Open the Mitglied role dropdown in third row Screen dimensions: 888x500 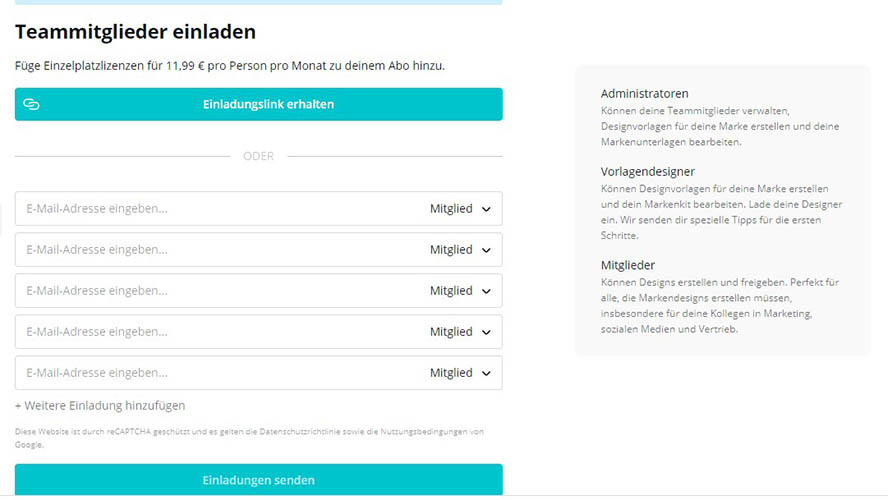[460, 290]
